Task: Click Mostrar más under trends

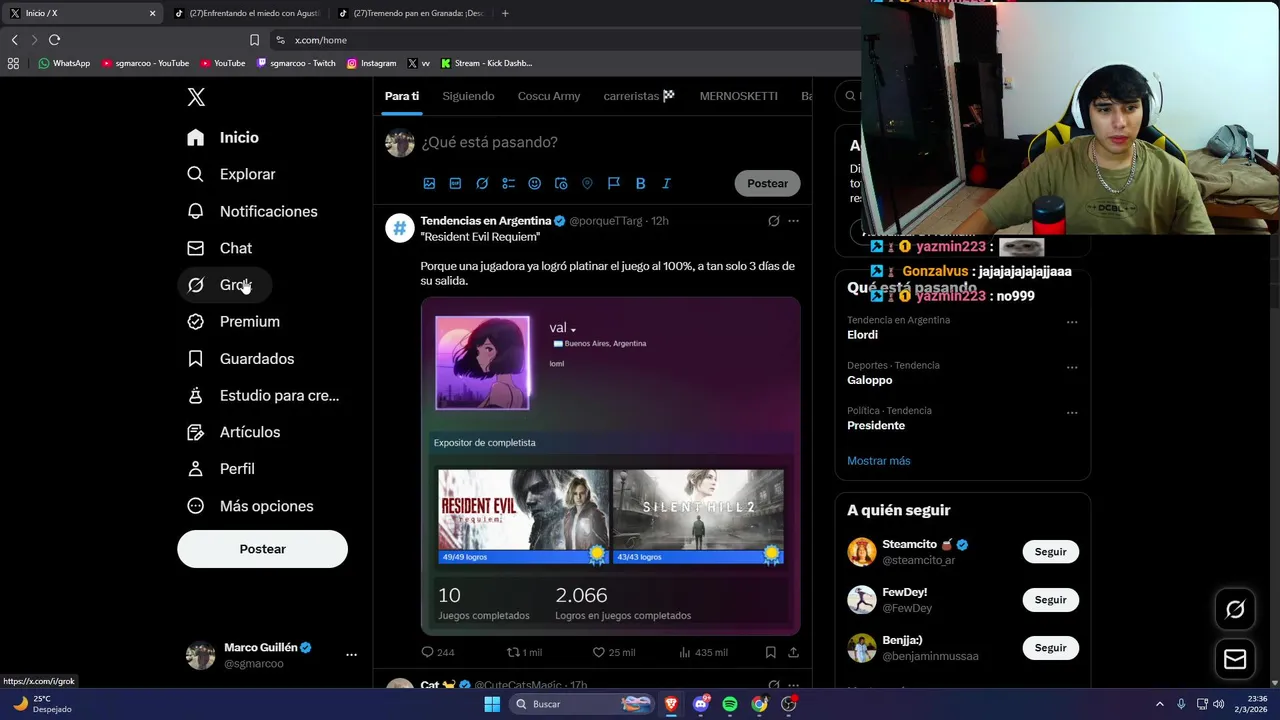Action: point(879,461)
